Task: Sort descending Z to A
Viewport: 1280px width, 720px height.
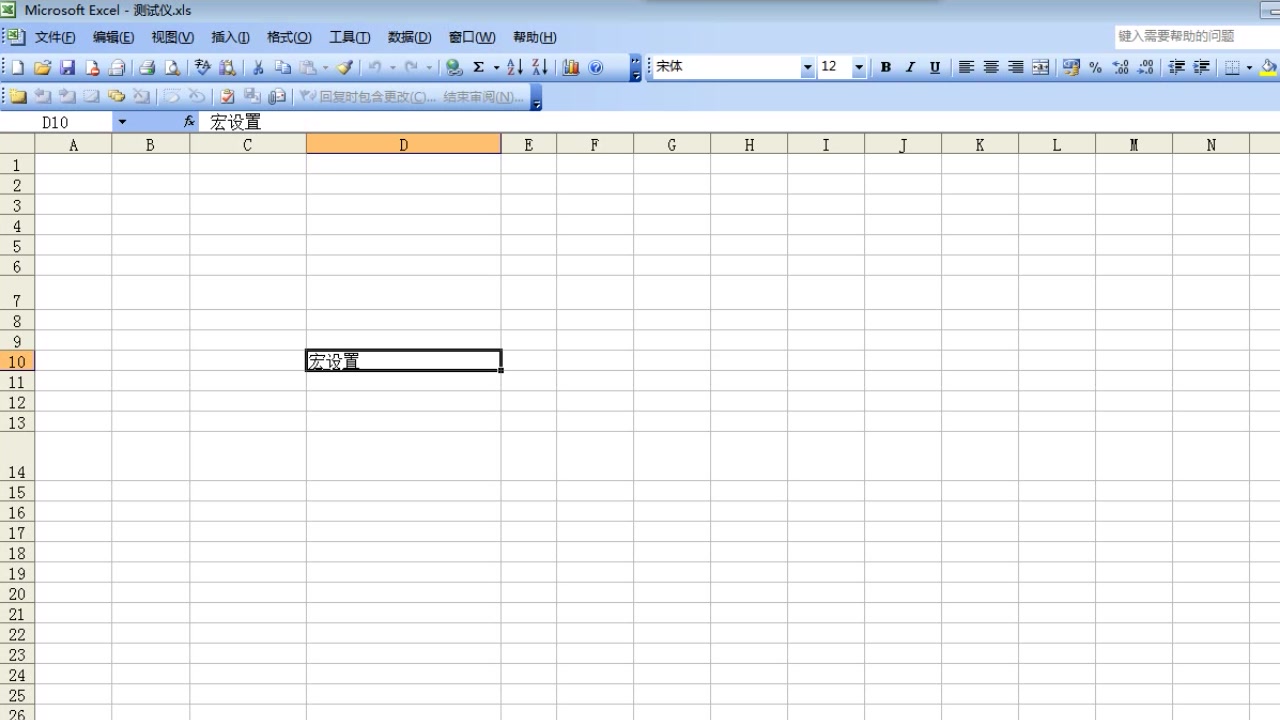Action: coord(540,68)
